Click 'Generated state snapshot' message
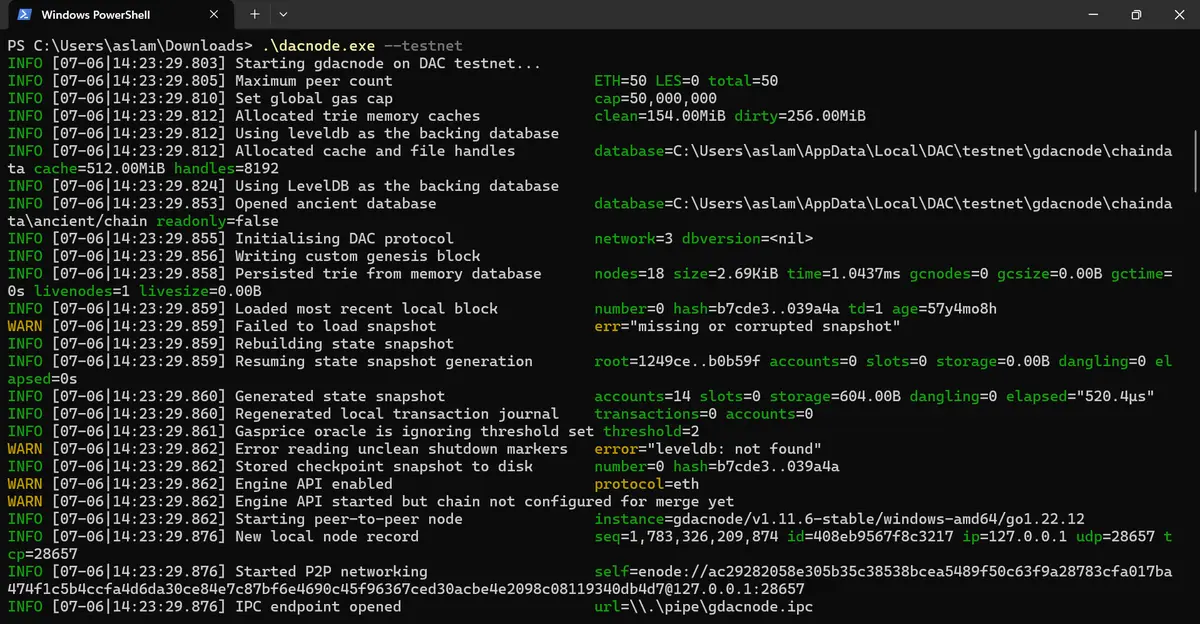The height and width of the screenshot is (624, 1200). pos(340,396)
